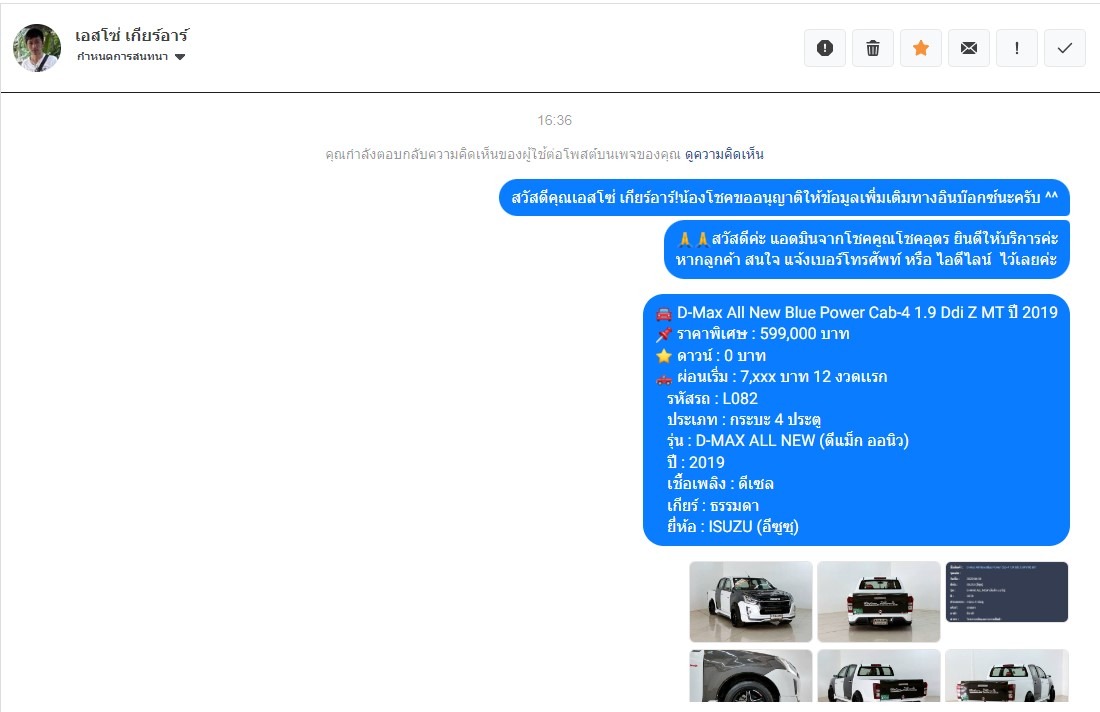Open the contact's profile picture
The width and height of the screenshot is (1100, 712).
coord(36,48)
